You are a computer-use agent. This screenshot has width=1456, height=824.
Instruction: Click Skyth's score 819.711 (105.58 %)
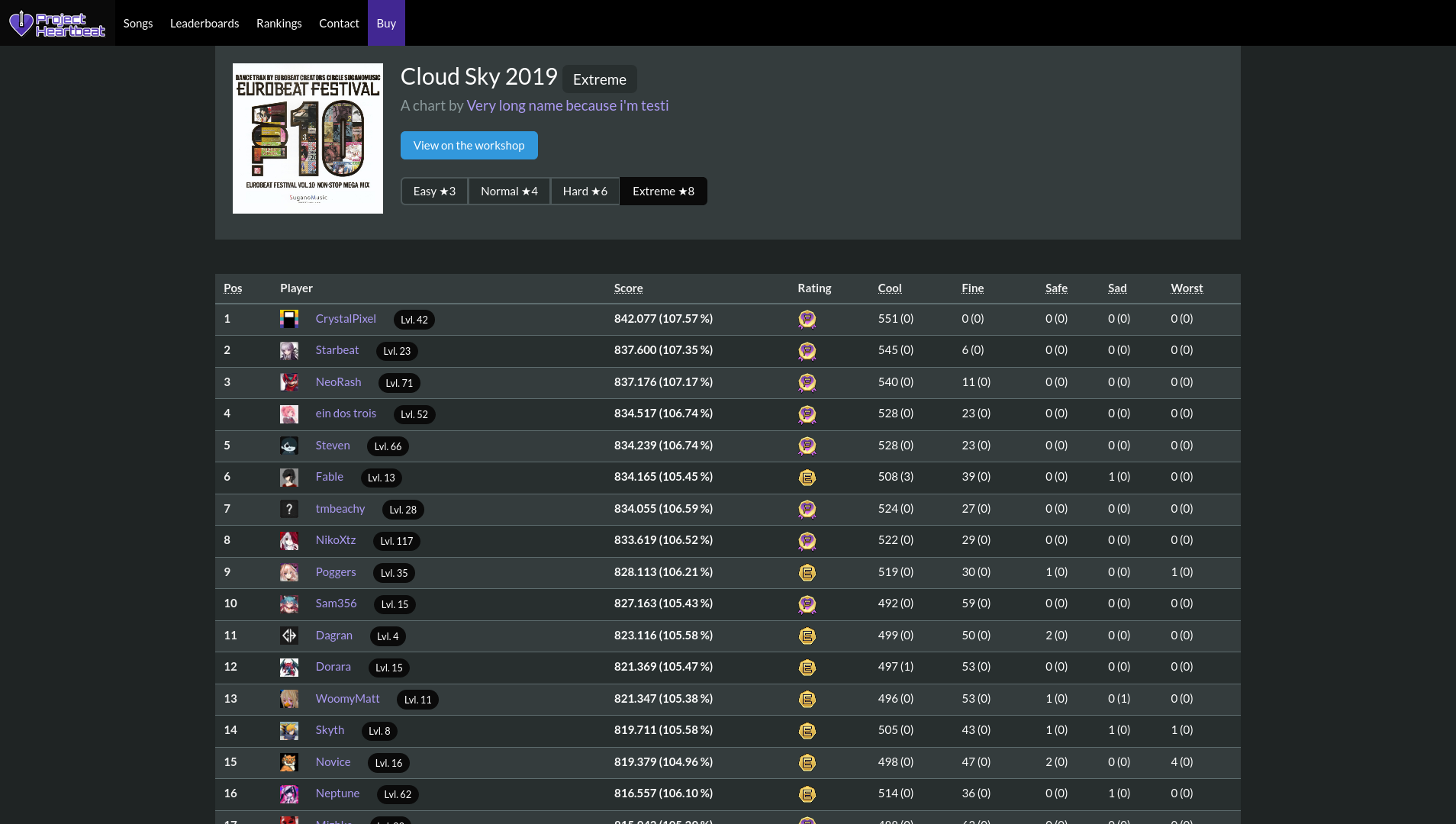pyautogui.click(x=663, y=730)
